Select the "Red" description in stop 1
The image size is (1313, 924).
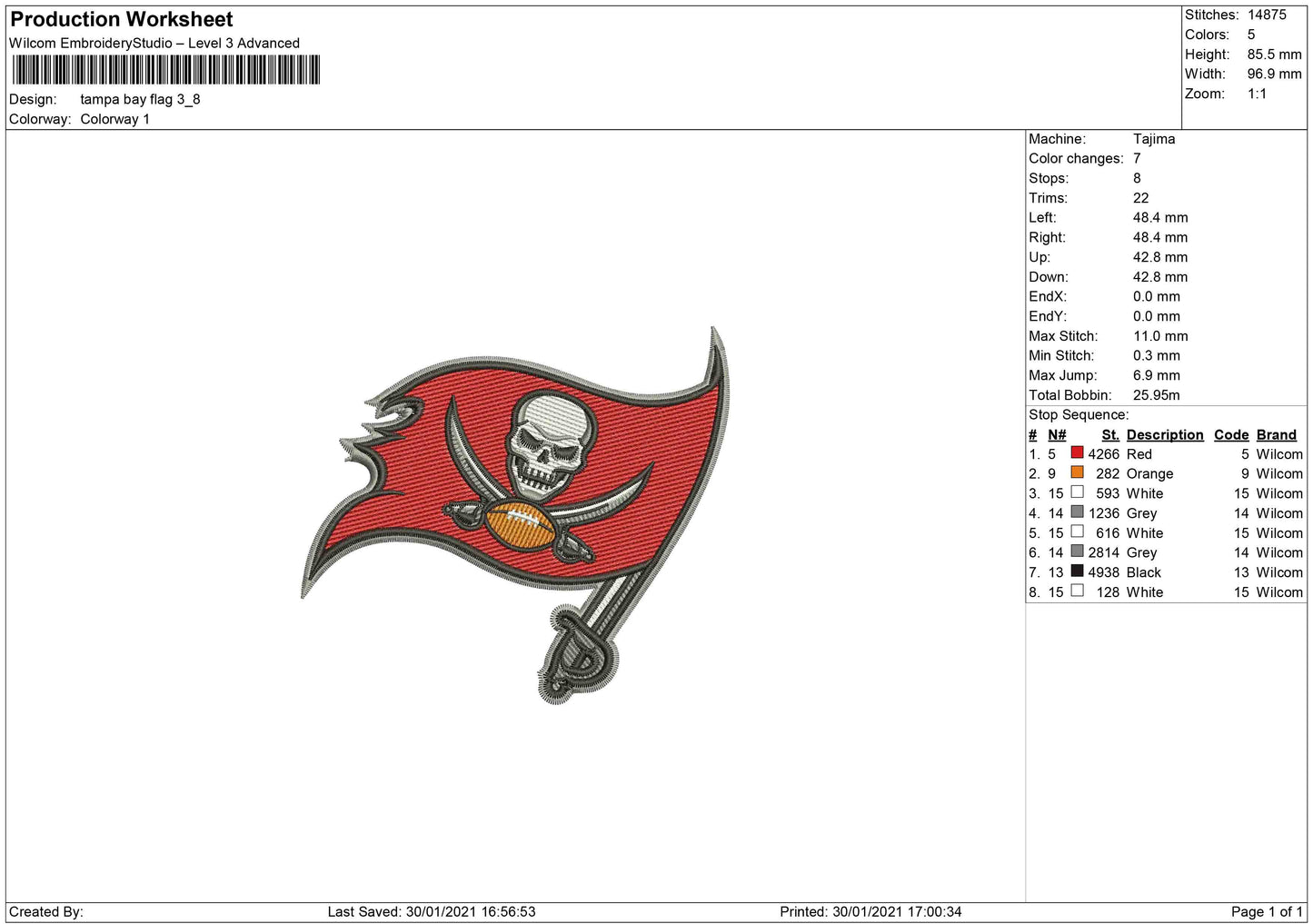[x=1139, y=454]
